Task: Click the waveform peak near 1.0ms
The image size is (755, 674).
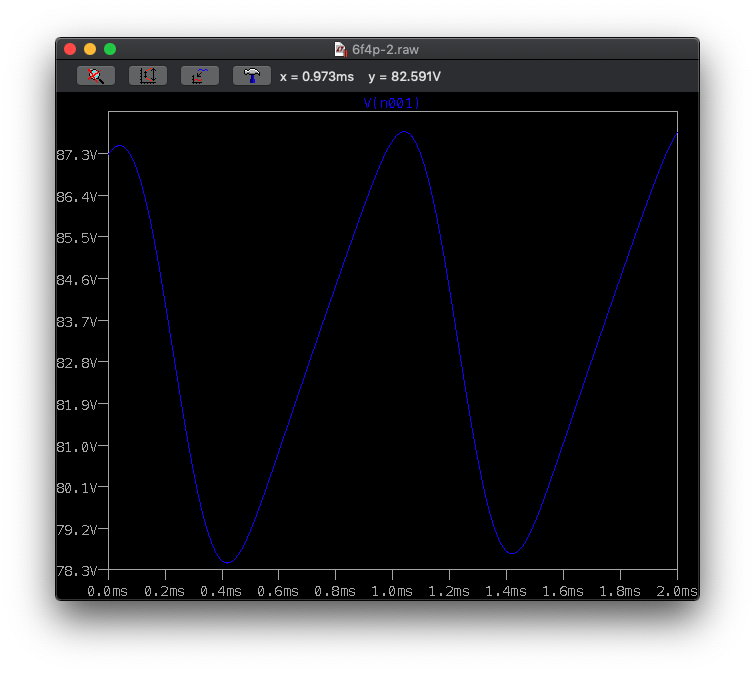Action: [404, 132]
